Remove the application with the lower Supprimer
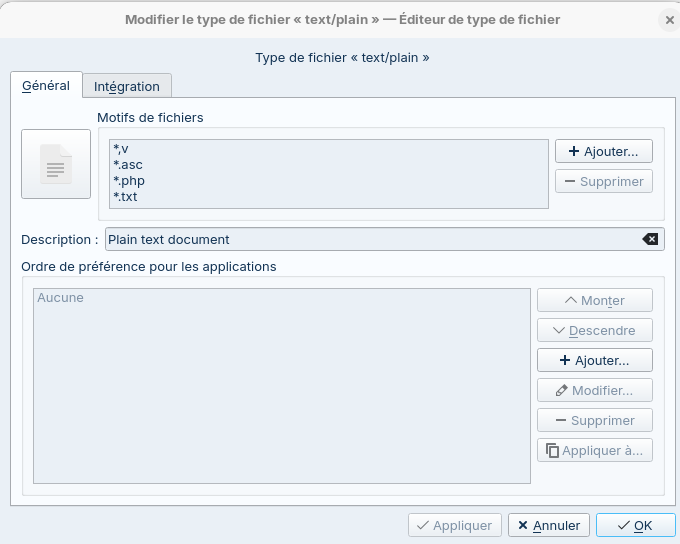Image resolution: width=680 pixels, height=544 pixels. pyautogui.click(x=595, y=420)
